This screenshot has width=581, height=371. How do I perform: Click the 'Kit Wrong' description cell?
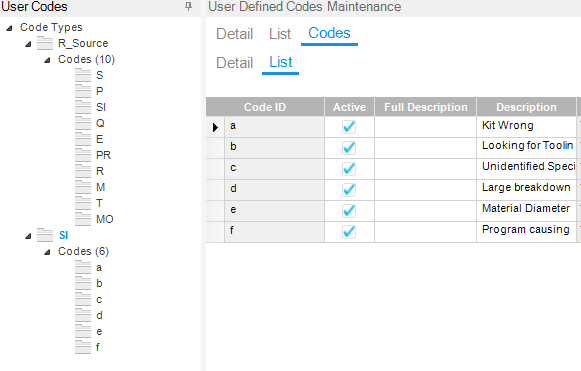coord(526,127)
